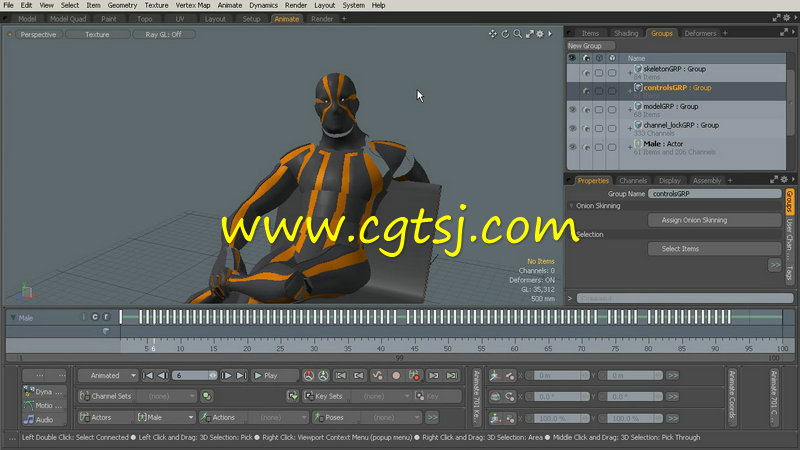Select the move transform tool icon
This screenshot has width=800, height=450.
[495, 376]
